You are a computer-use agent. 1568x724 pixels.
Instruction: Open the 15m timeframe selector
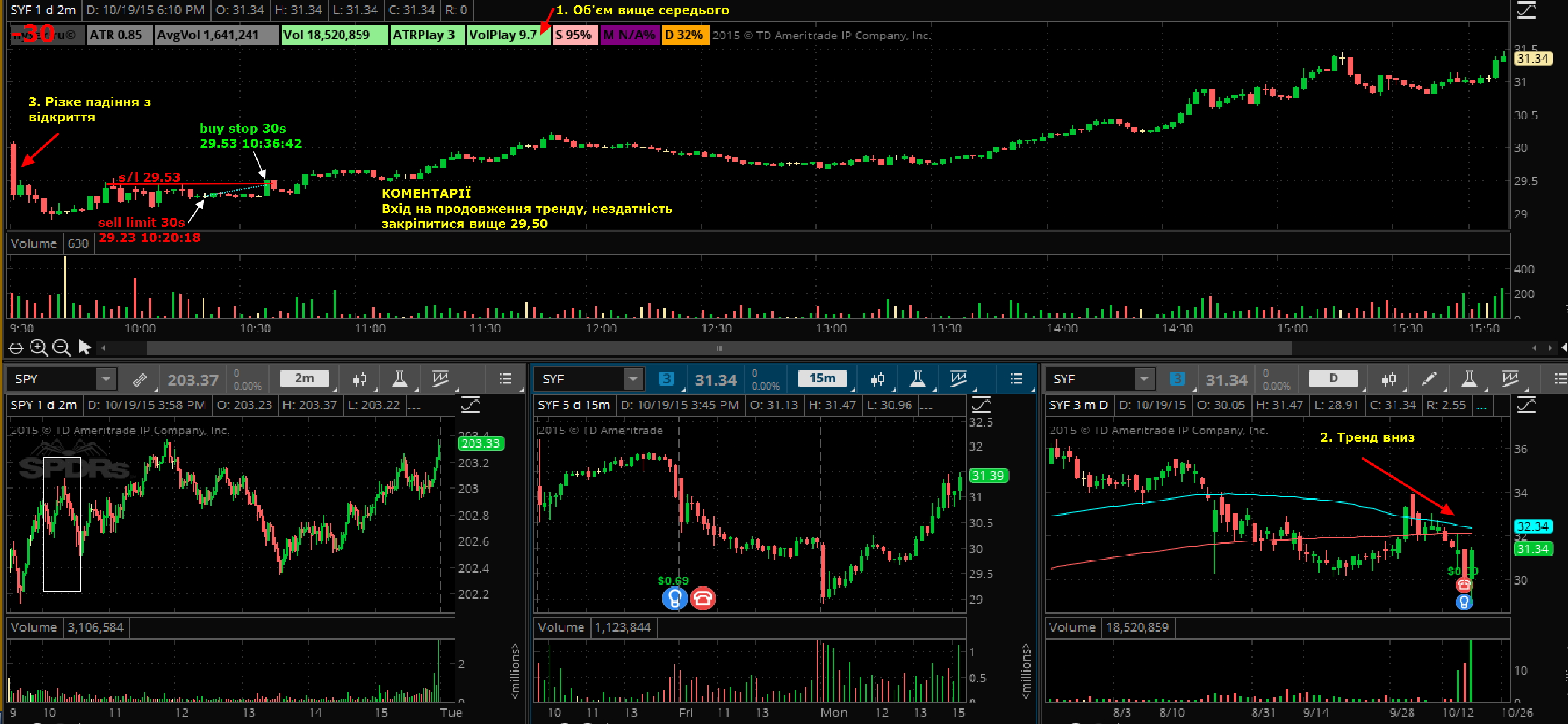click(x=822, y=379)
